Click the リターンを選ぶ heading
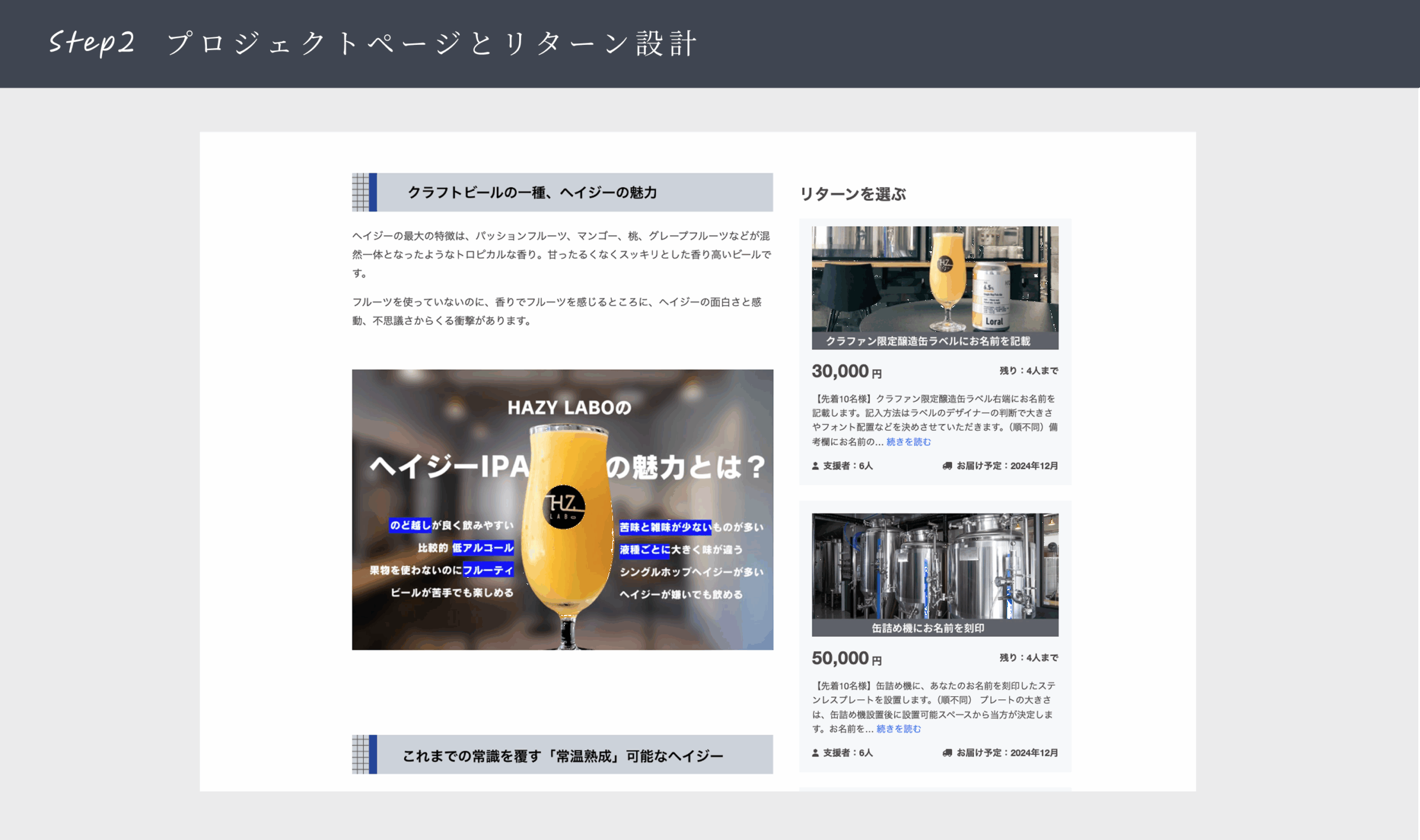This screenshot has height=840, width=1420. tap(853, 194)
